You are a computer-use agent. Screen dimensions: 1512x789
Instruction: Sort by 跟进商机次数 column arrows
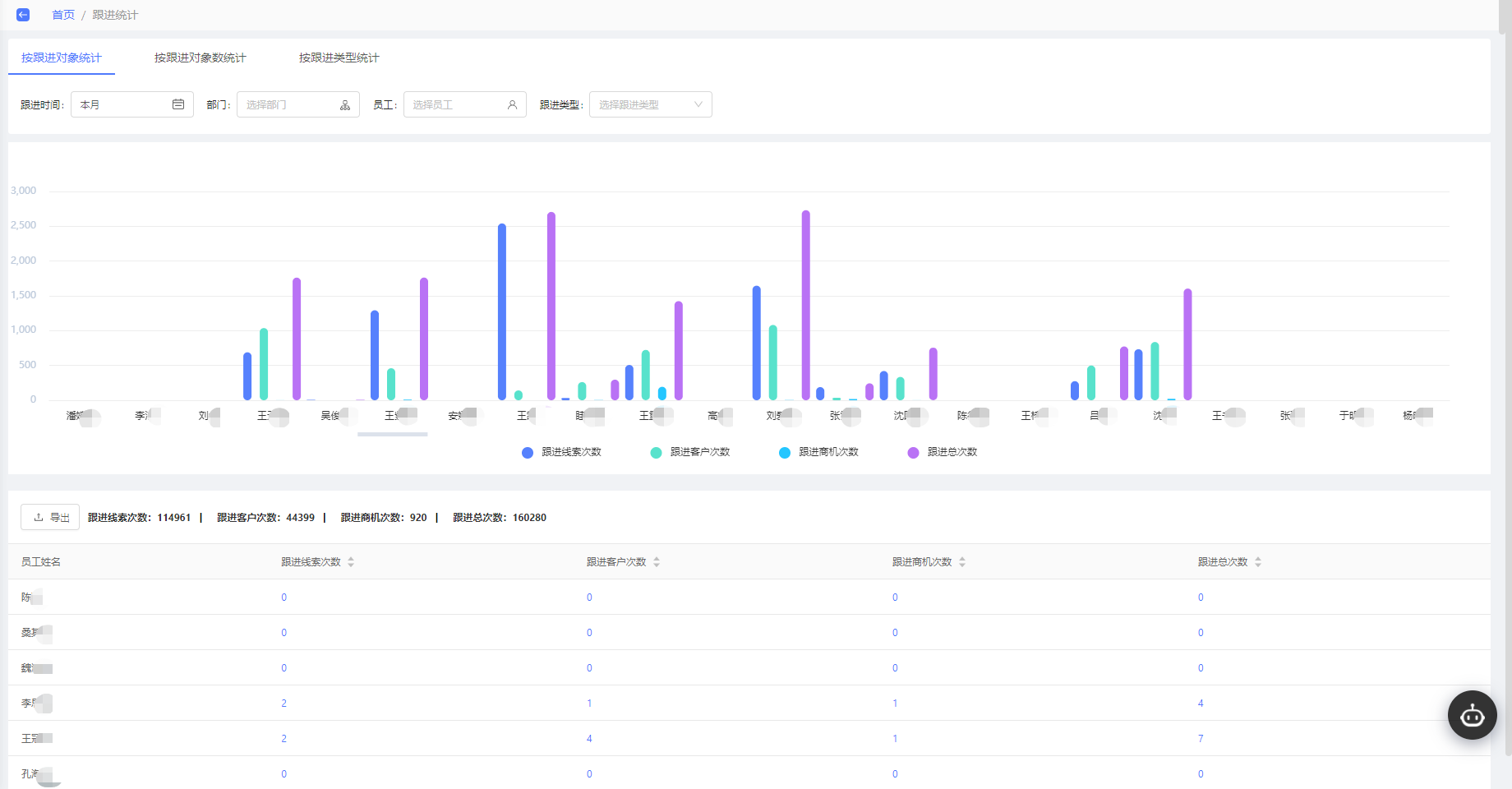[962, 562]
